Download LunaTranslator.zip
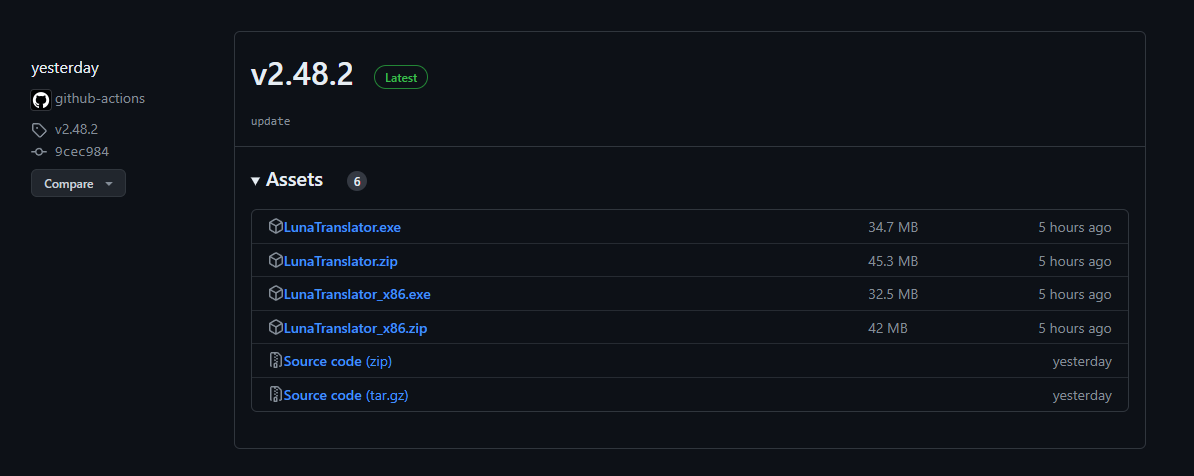 pyautogui.click(x=341, y=261)
